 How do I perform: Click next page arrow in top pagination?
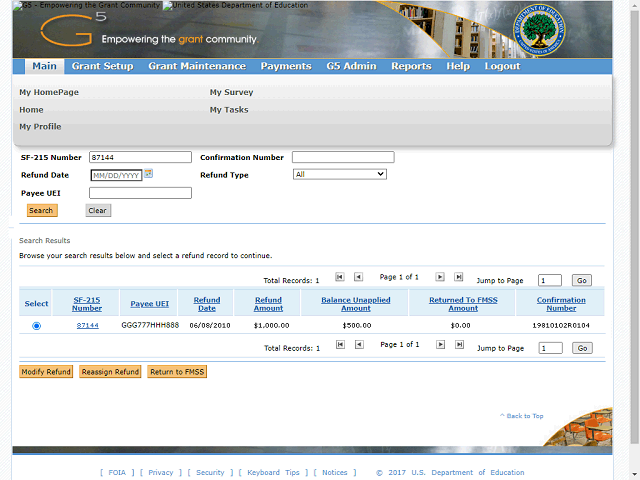click(440, 277)
